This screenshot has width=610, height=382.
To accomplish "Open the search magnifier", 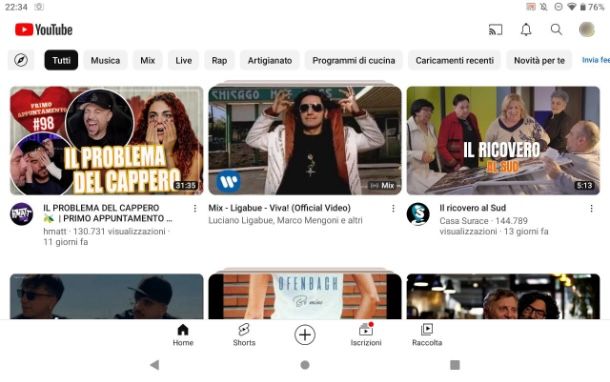I will click(556, 30).
